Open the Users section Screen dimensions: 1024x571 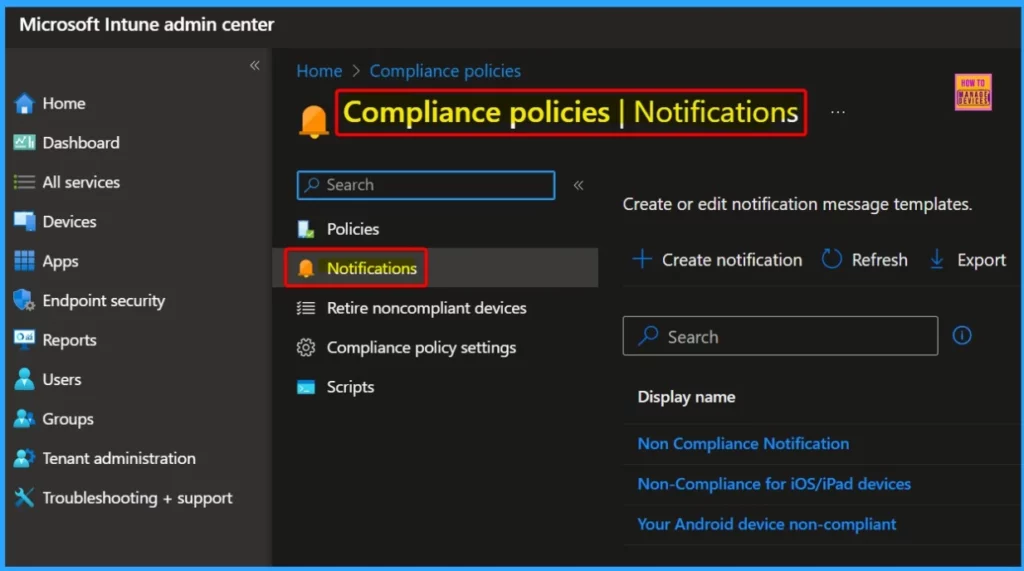62,379
